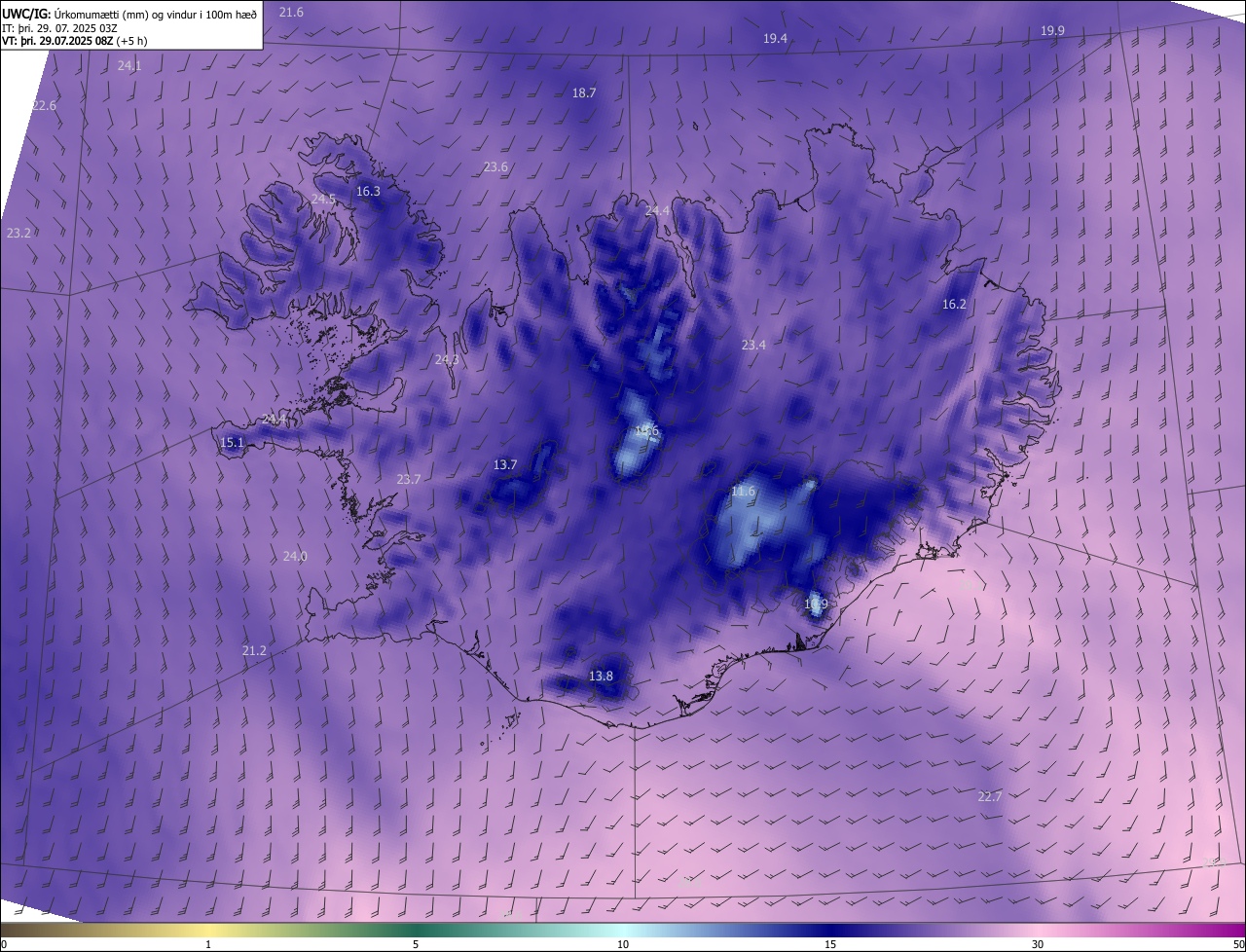Image resolution: width=1246 pixels, height=952 pixels.
Task: Click the map value label 19.4
Action: [x=775, y=38]
